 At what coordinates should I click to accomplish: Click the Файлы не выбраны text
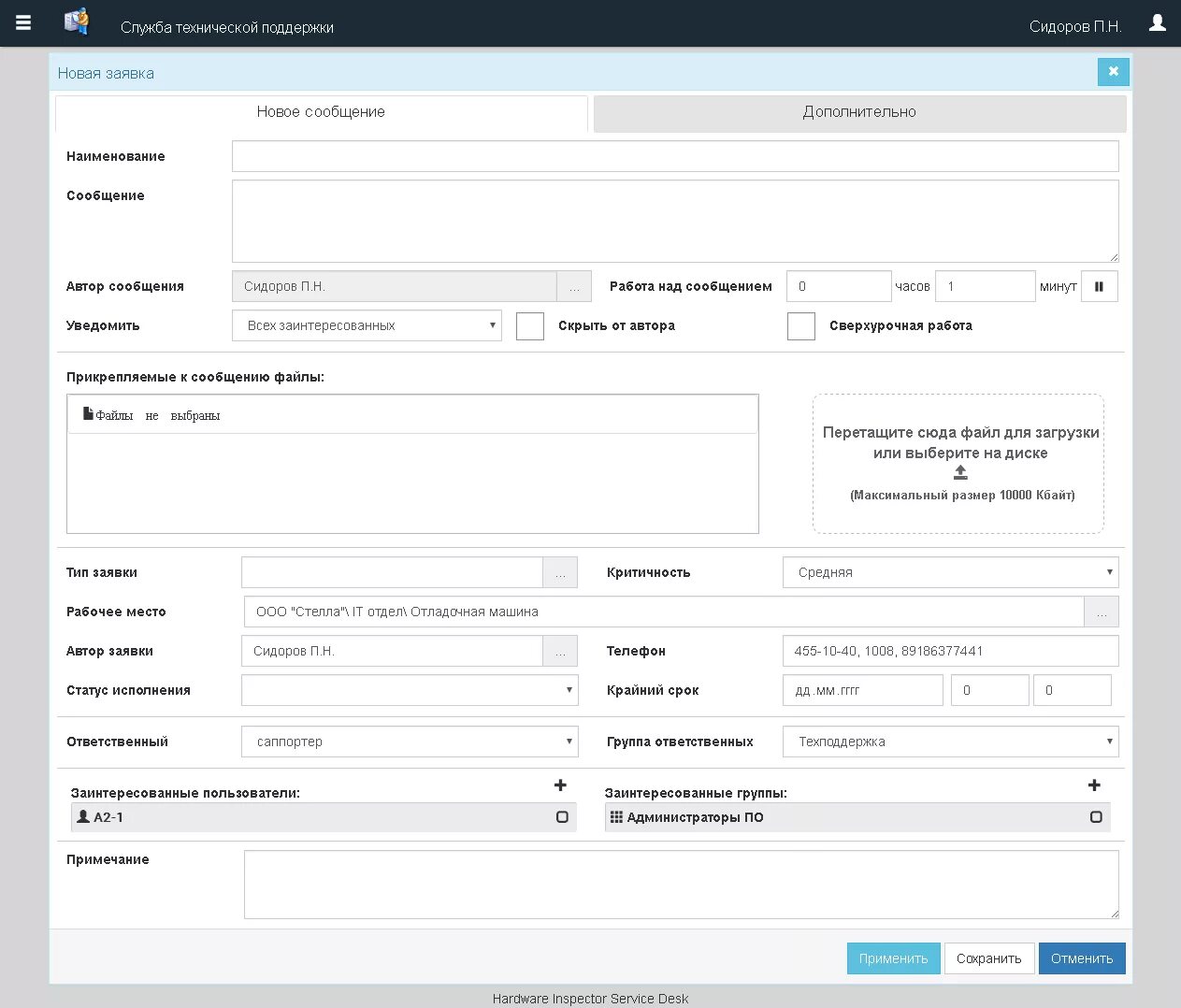[158, 415]
